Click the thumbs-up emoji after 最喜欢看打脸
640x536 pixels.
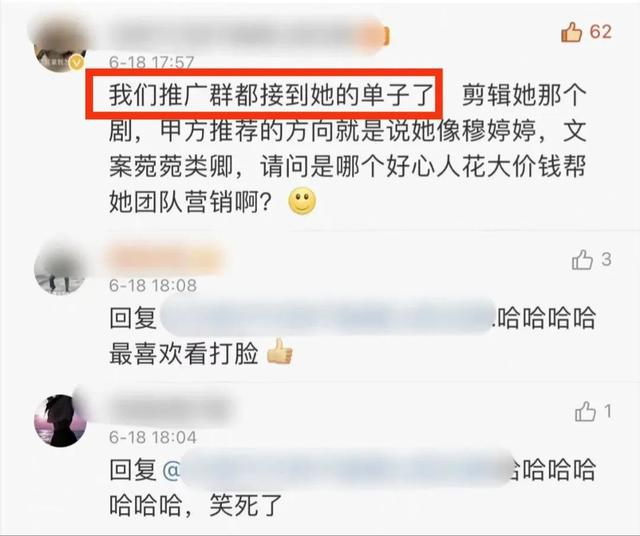pos(280,351)
